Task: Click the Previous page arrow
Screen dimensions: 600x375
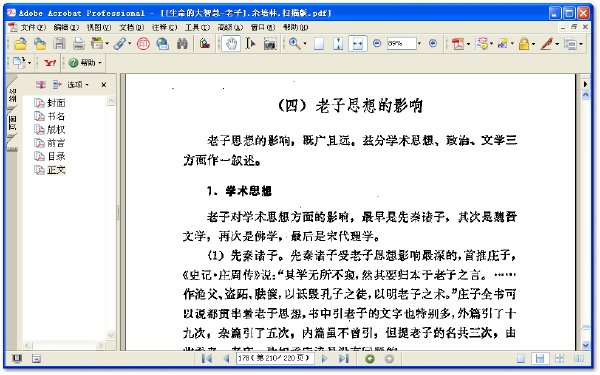Action: (x=227, y=359)
